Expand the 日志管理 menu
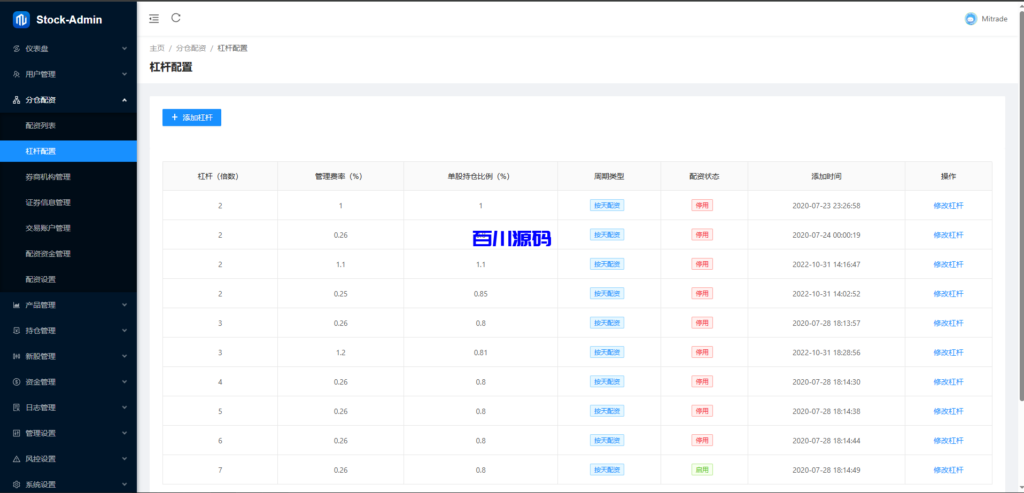This screenshot has height=493, width=1024. pyautogui.click(x=124, y=408)
